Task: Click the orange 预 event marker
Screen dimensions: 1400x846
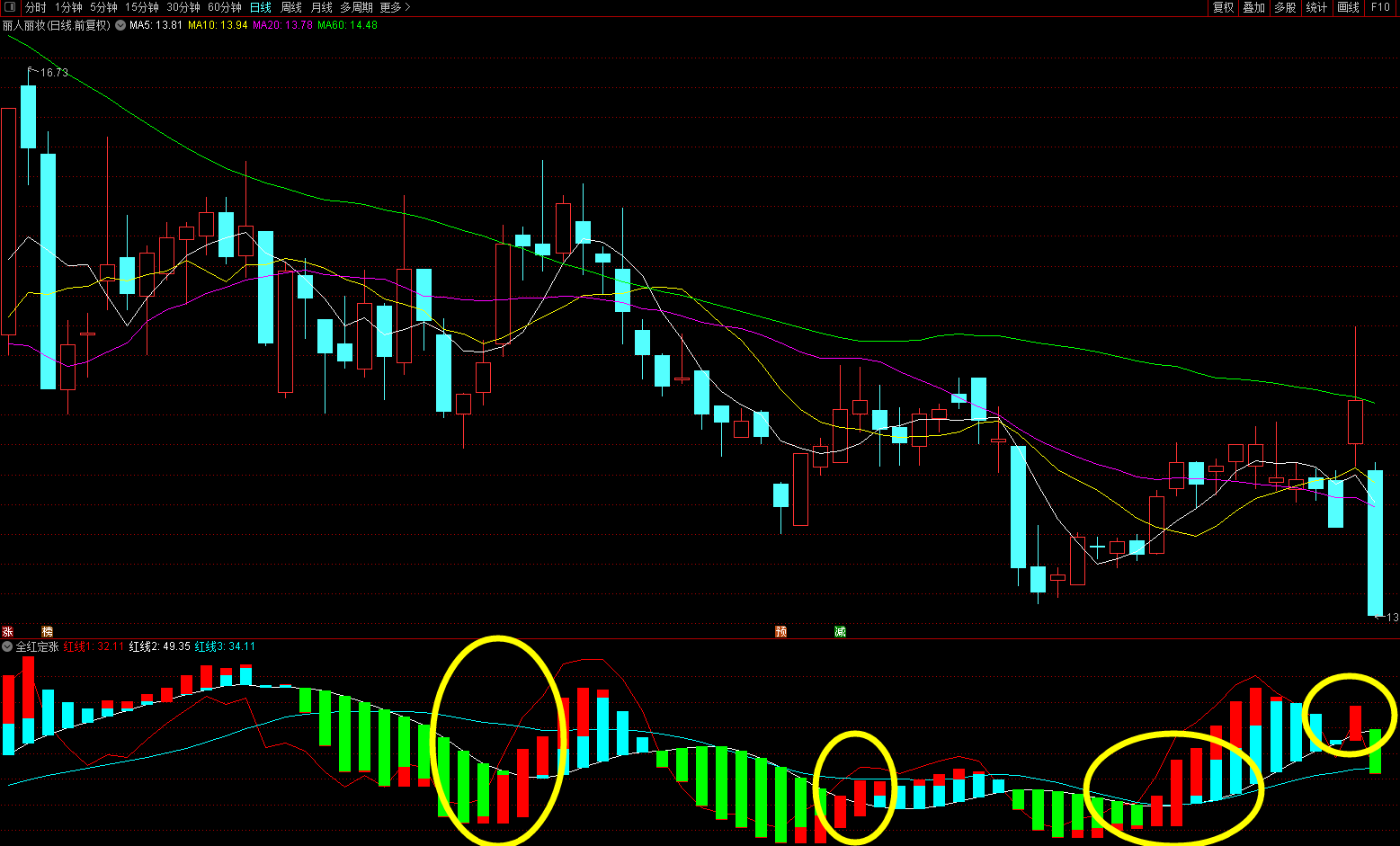Action: pos(780,632)
